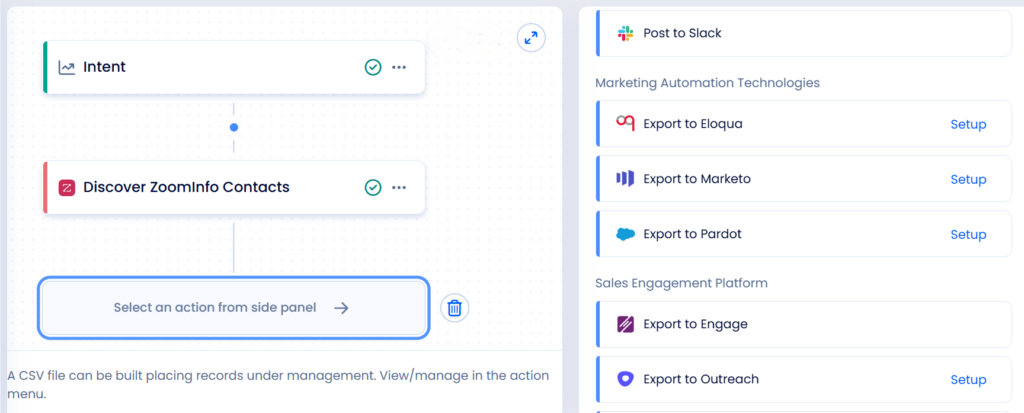The width and height of the screenshot is (1024, 413).
Task: Click the Engage logo icon
Action: pyautogui.click(x=625, y=324)
